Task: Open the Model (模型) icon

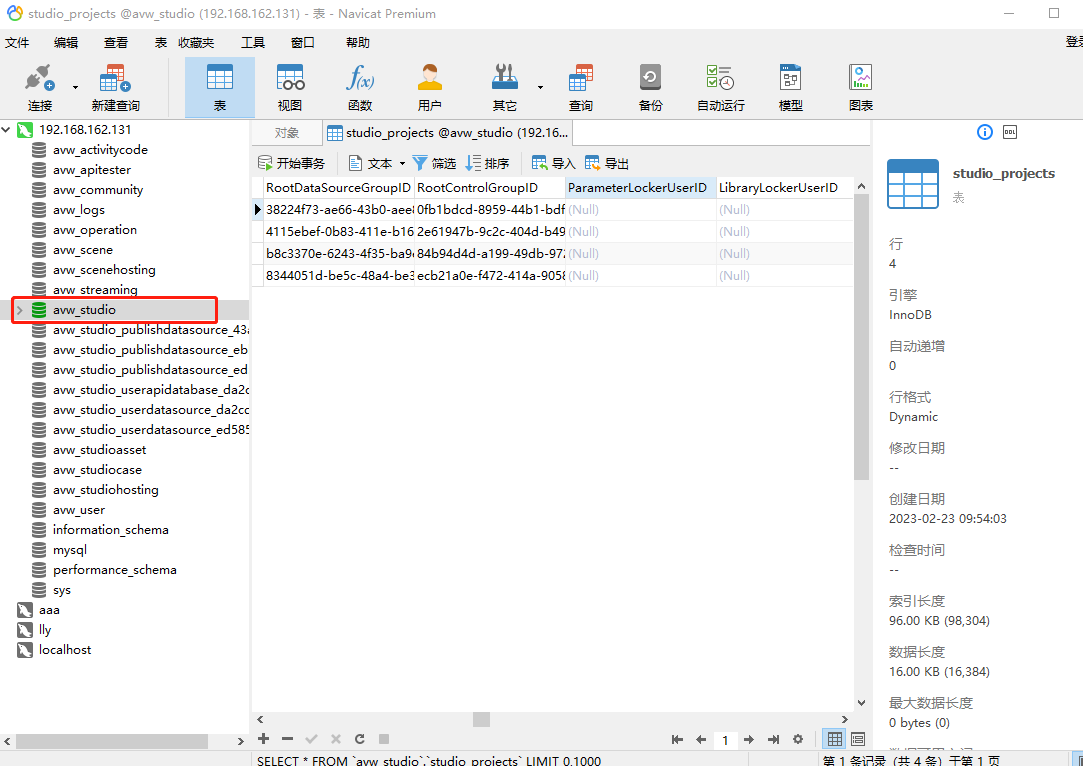Action: click(x=790, y=88)
